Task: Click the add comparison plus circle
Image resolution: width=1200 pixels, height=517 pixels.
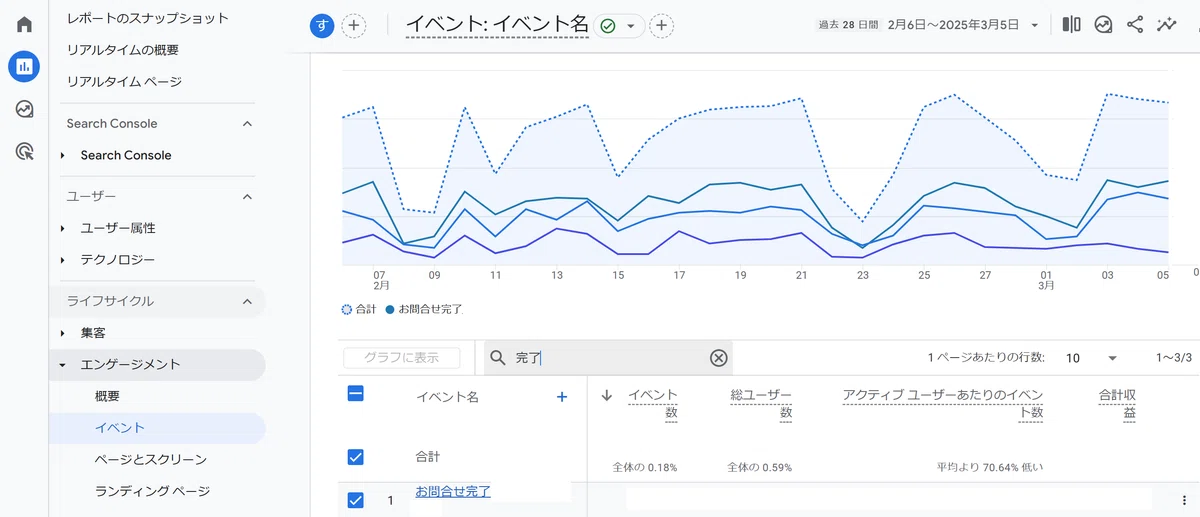Action: pos(353,26)
